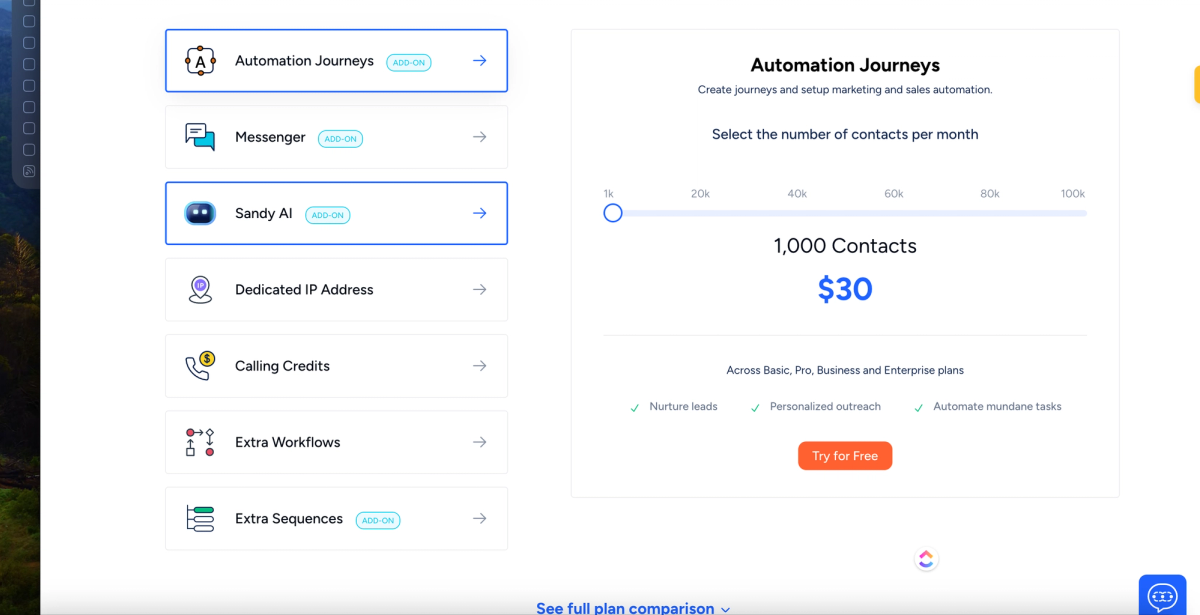Click the arrow on the Automation Journeys row
The width and height of the screenshot is (1200, 615).
coord(480,61)
